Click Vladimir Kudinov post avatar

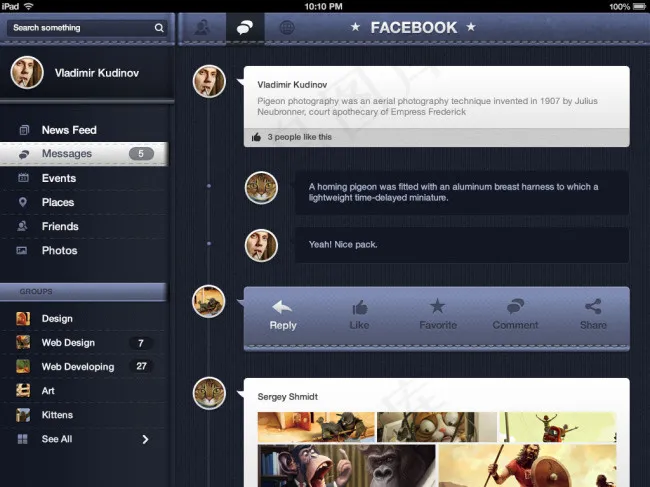click(209, 81)
